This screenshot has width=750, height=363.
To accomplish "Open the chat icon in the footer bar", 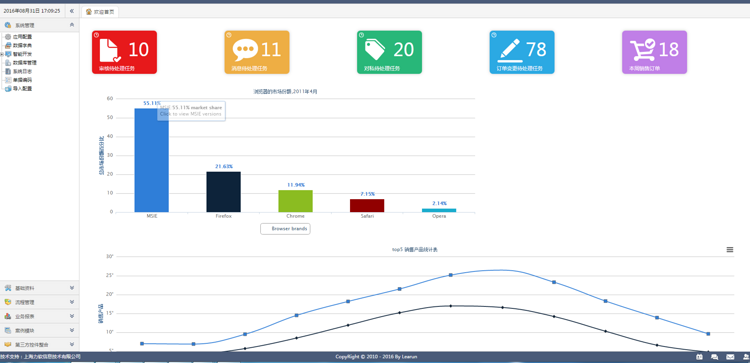I will tap(715, 357).
